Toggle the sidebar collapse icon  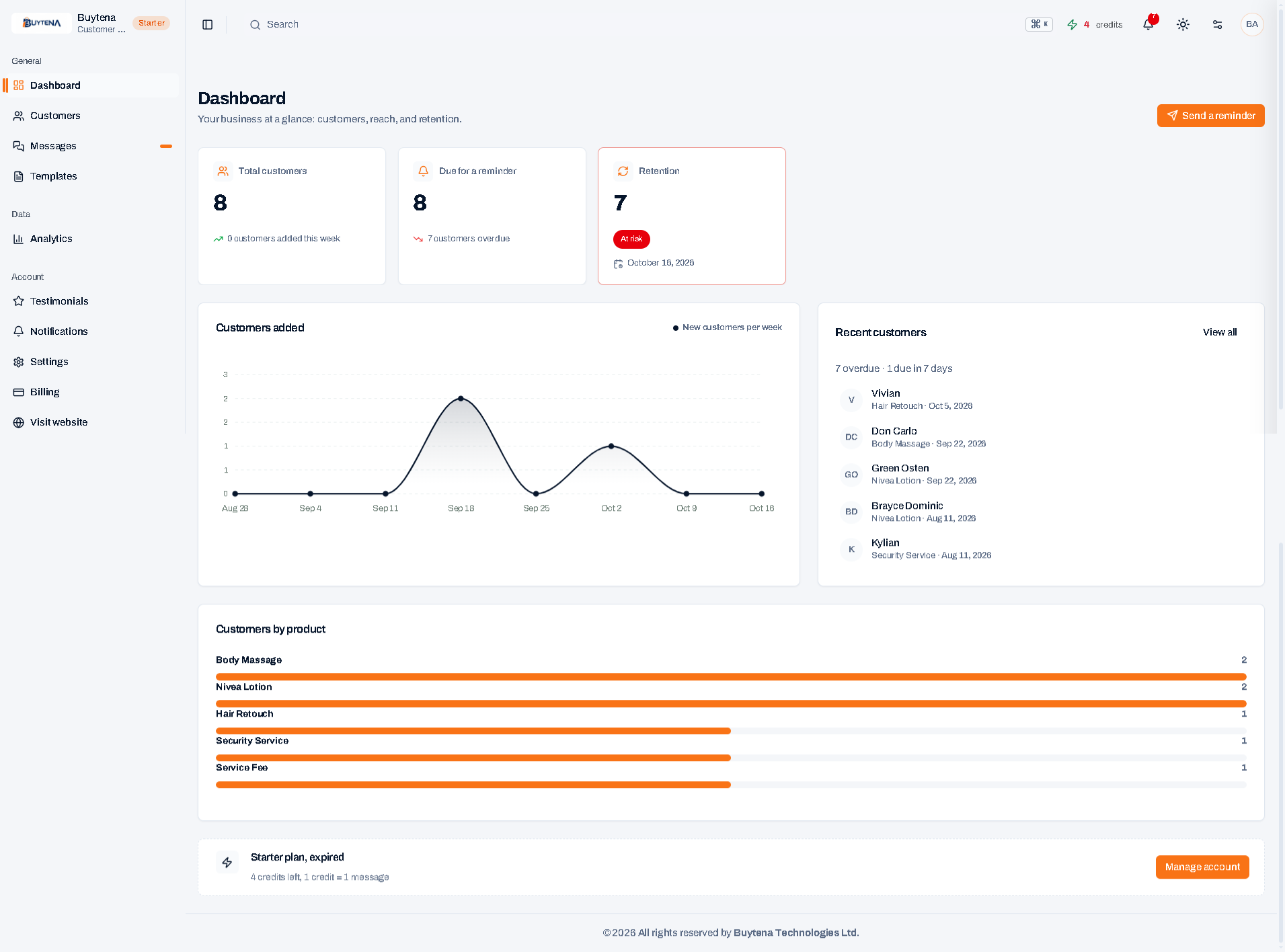(x=208, y=25)
